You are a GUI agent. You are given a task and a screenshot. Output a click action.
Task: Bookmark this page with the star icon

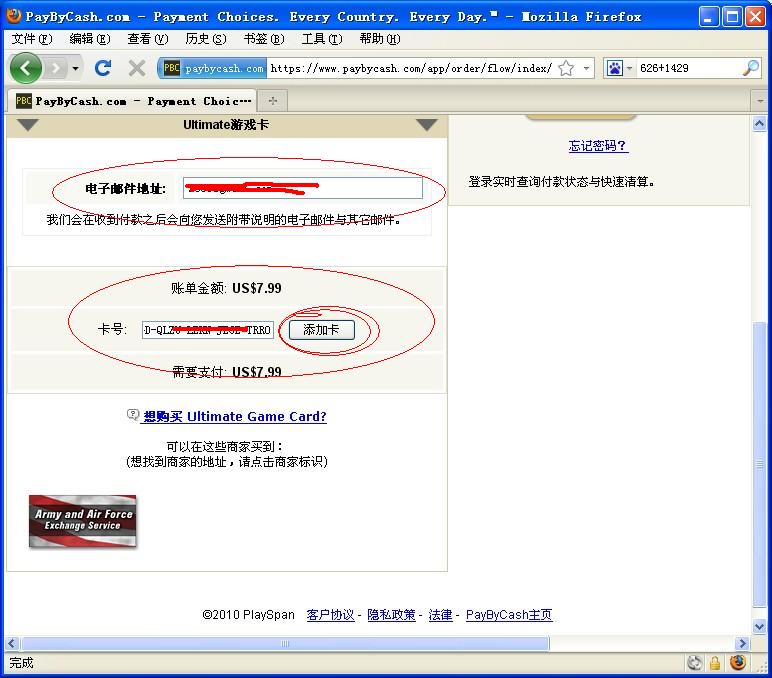coord(566,68)
